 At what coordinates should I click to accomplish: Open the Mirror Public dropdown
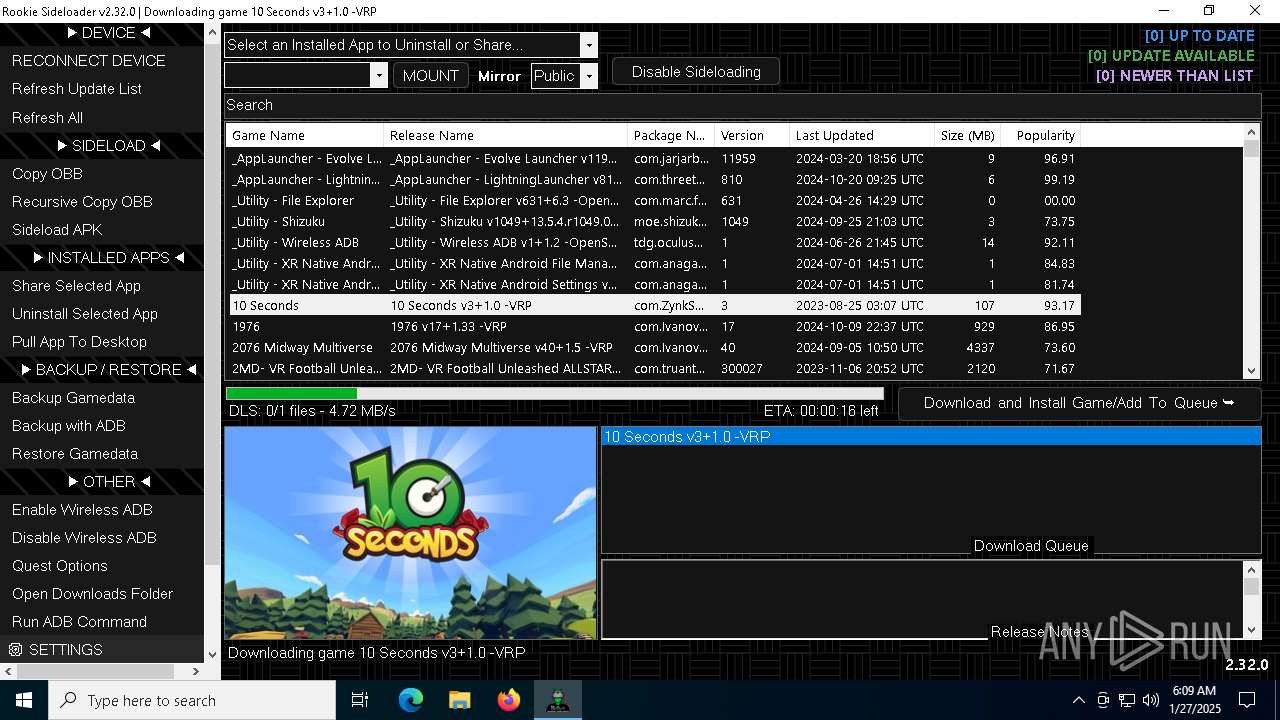[x=589, y=76]
